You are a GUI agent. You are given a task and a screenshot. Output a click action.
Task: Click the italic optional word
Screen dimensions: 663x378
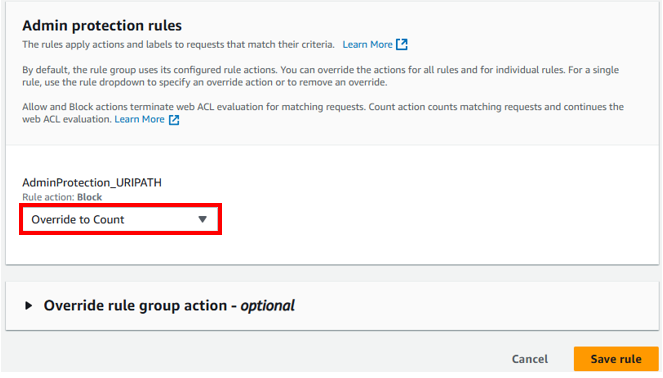(267, 305)
